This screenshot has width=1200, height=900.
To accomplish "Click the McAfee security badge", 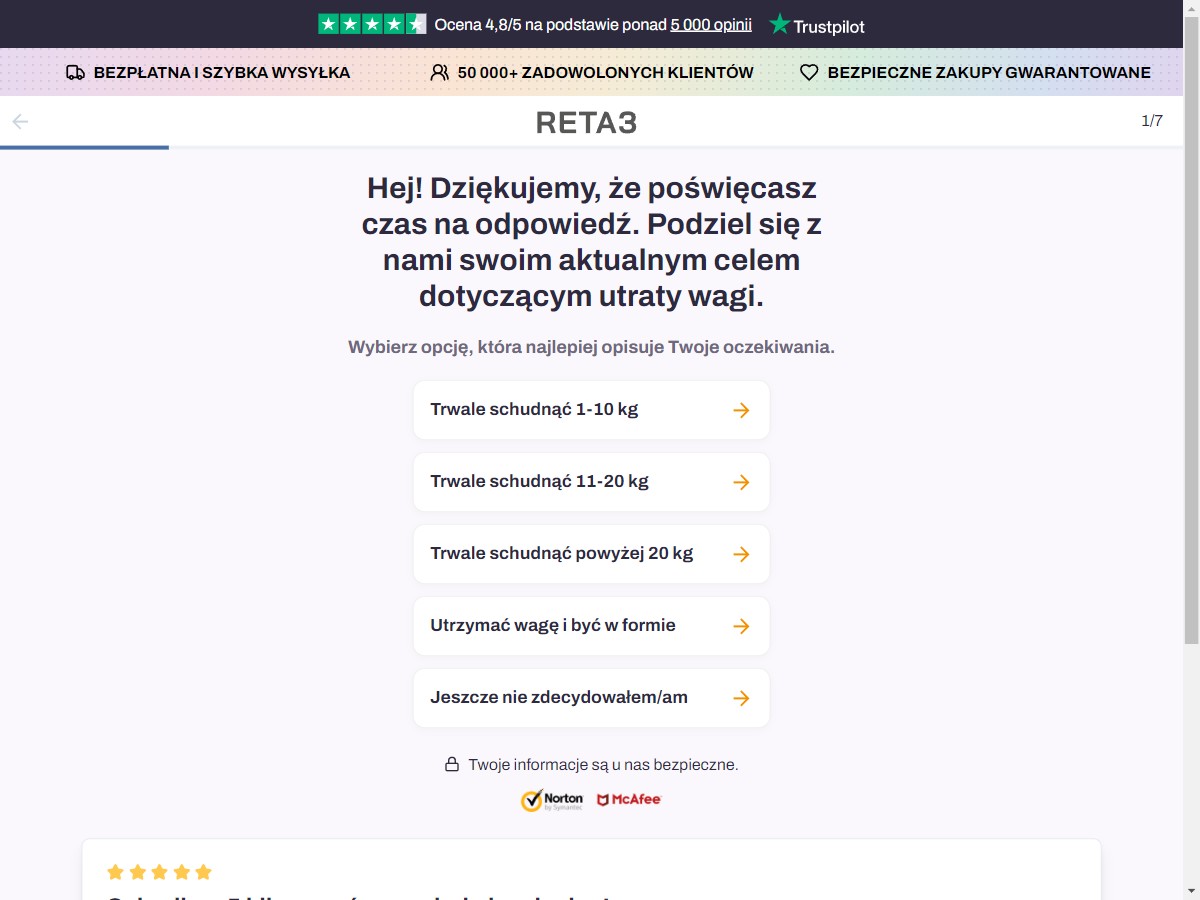I will (629, 800).
